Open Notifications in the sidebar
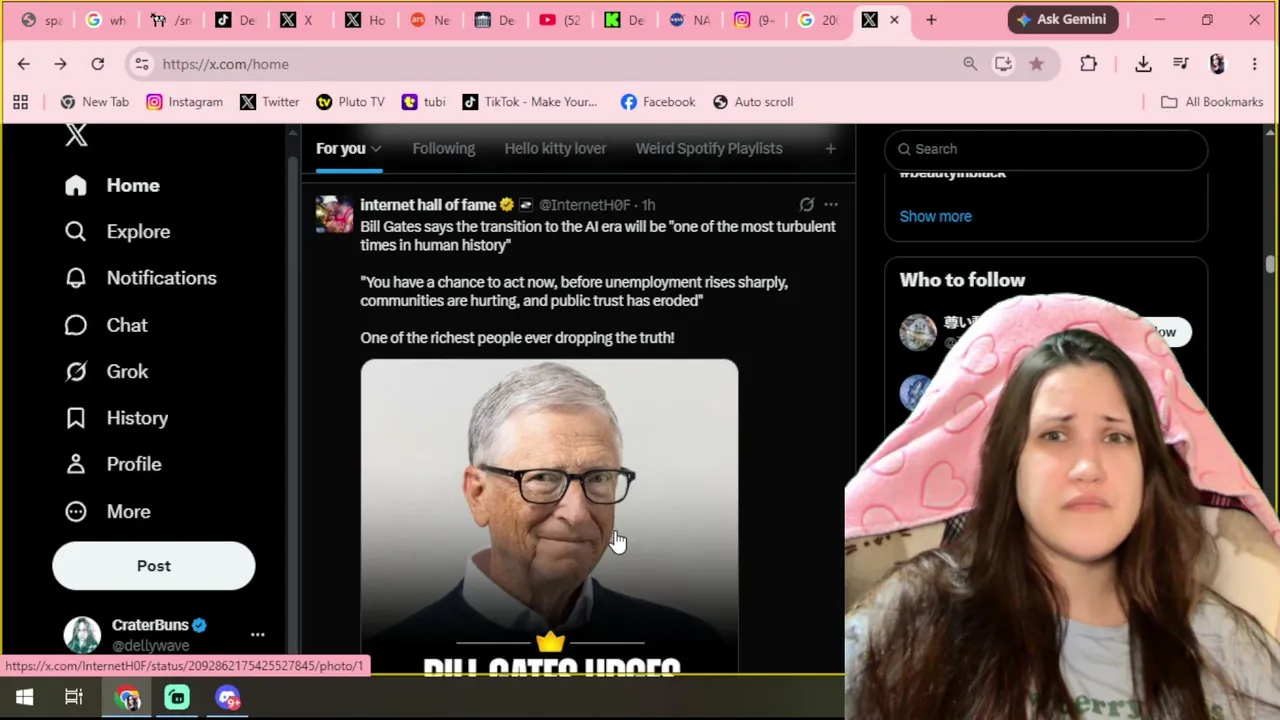 [x=140, y=278]
